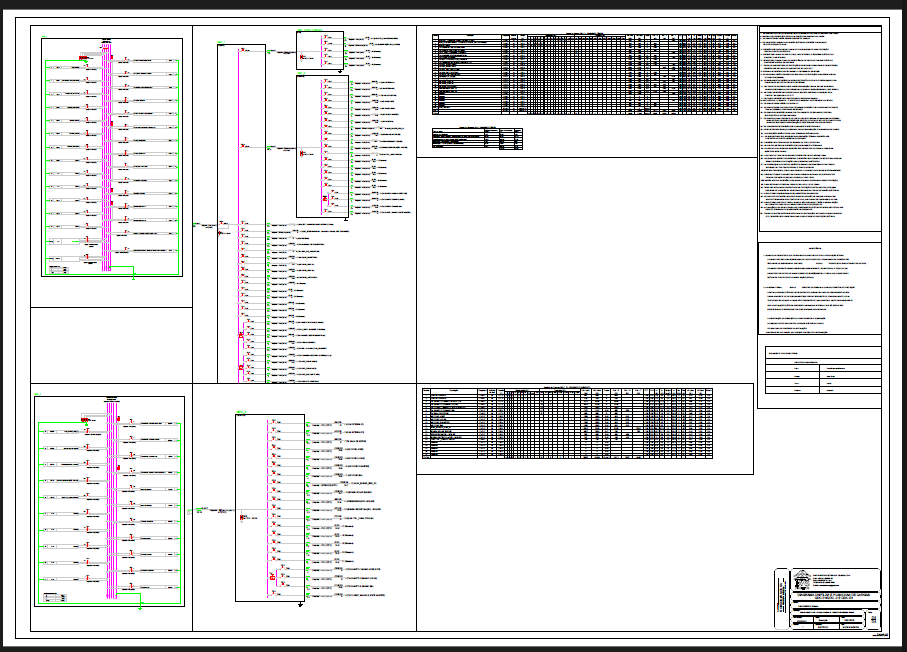Viewport: 907px width, 652px height.
Task: Select the small legend inside the top-left panel
Action: click(59, 268)
